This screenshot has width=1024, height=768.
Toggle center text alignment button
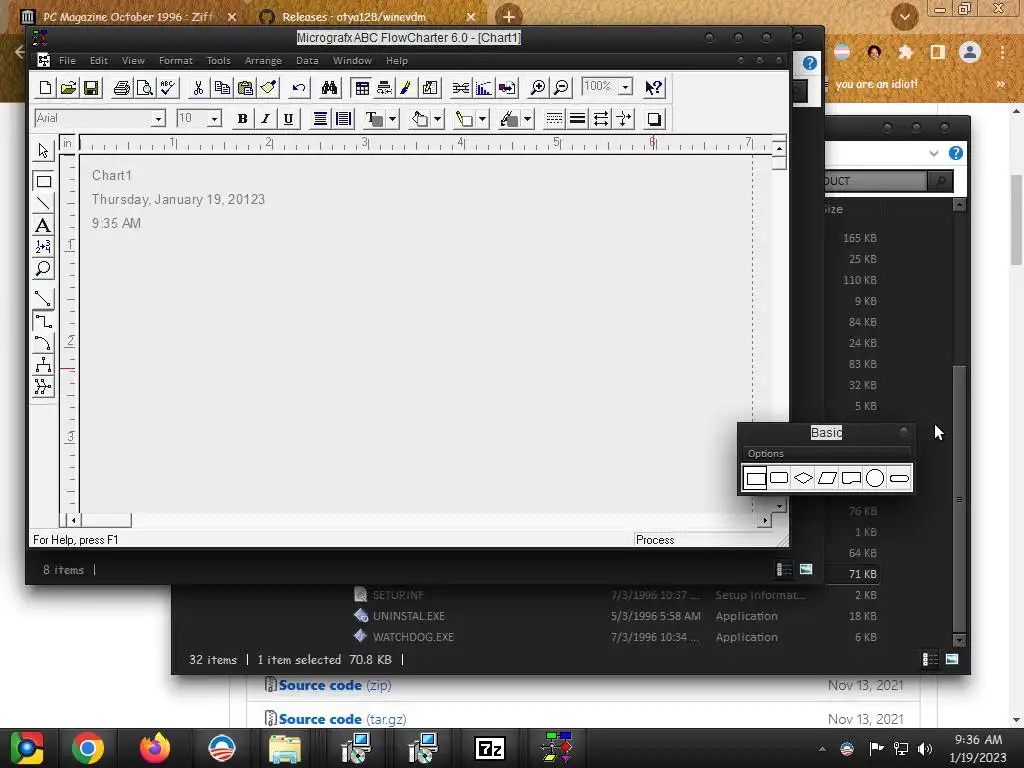click(320, 119)
